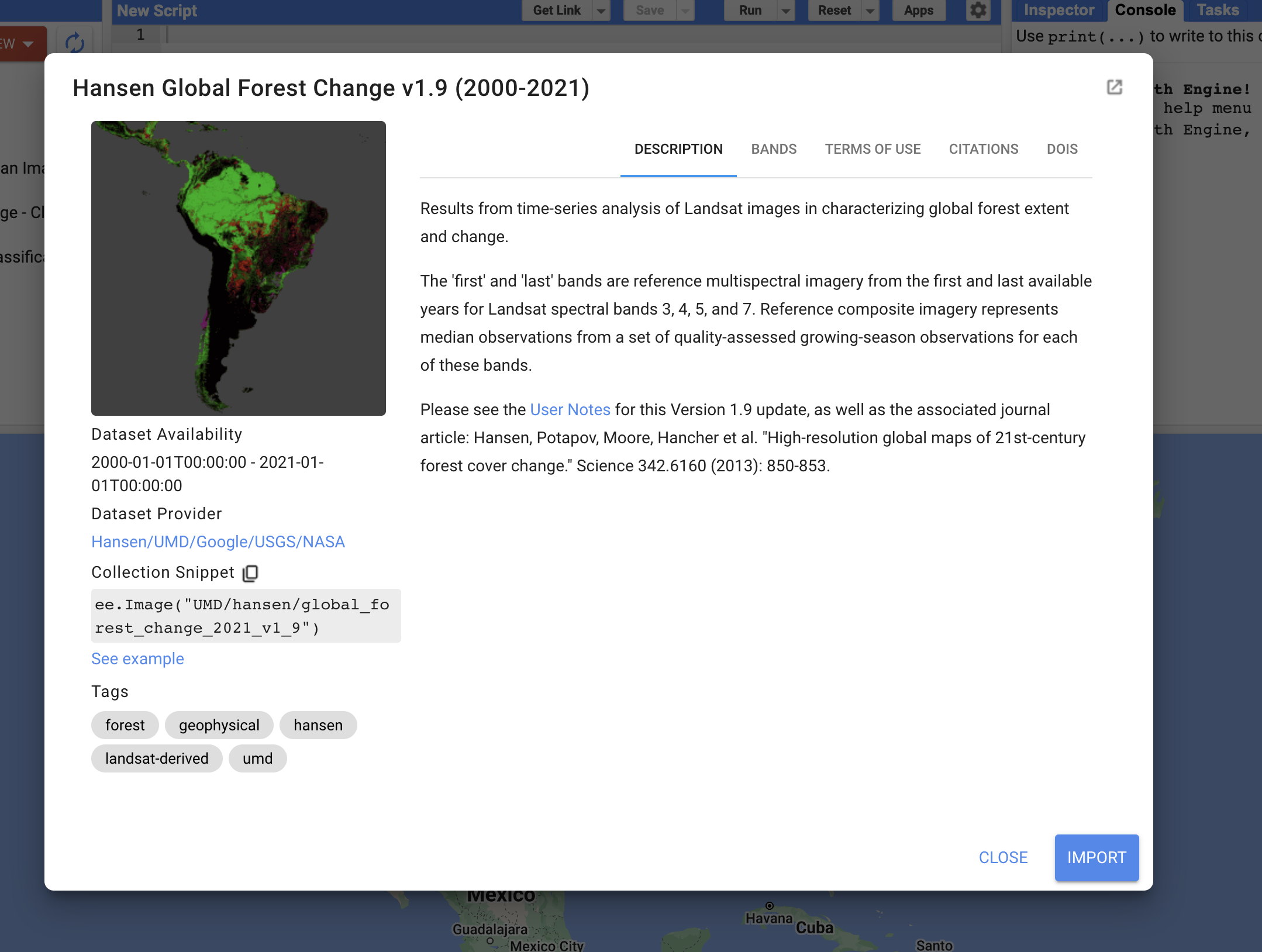Image resolution: width=1262 pixels, height=952 pixels.
Task: Copy the collection snippet icon
Action: point(251,573)
